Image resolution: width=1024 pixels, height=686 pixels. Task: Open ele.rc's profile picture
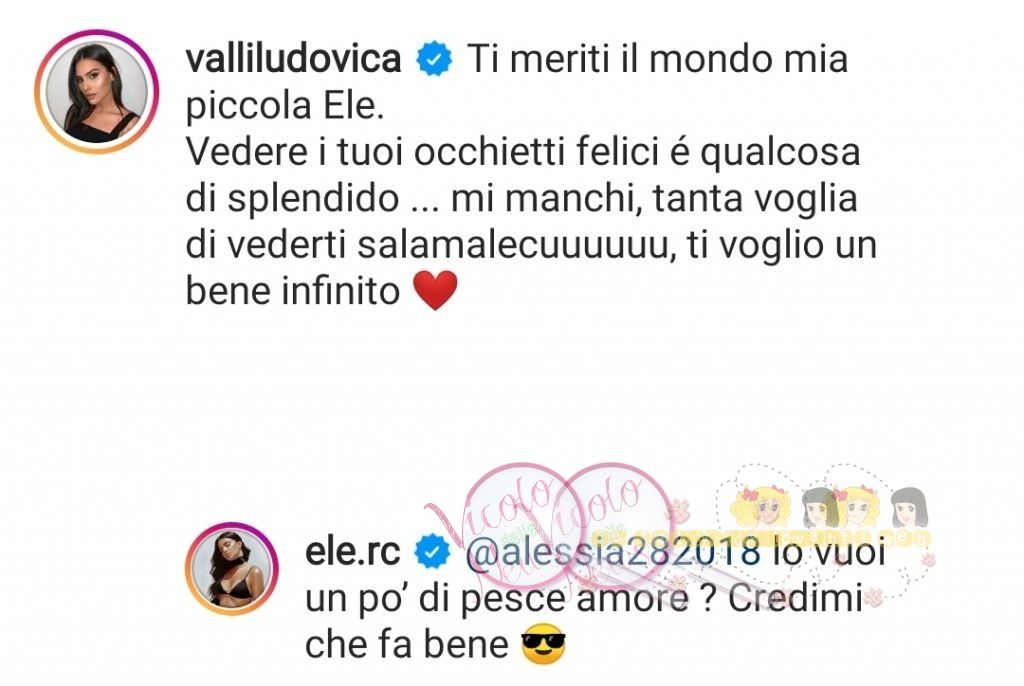click(232, 568)
